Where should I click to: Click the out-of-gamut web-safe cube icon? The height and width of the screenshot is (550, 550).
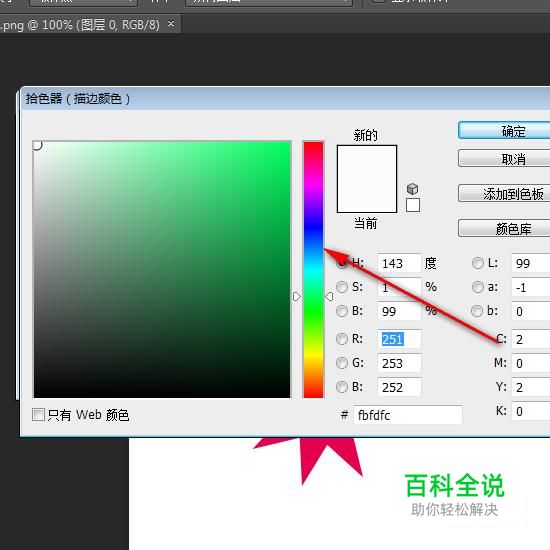tap(412, 189)
